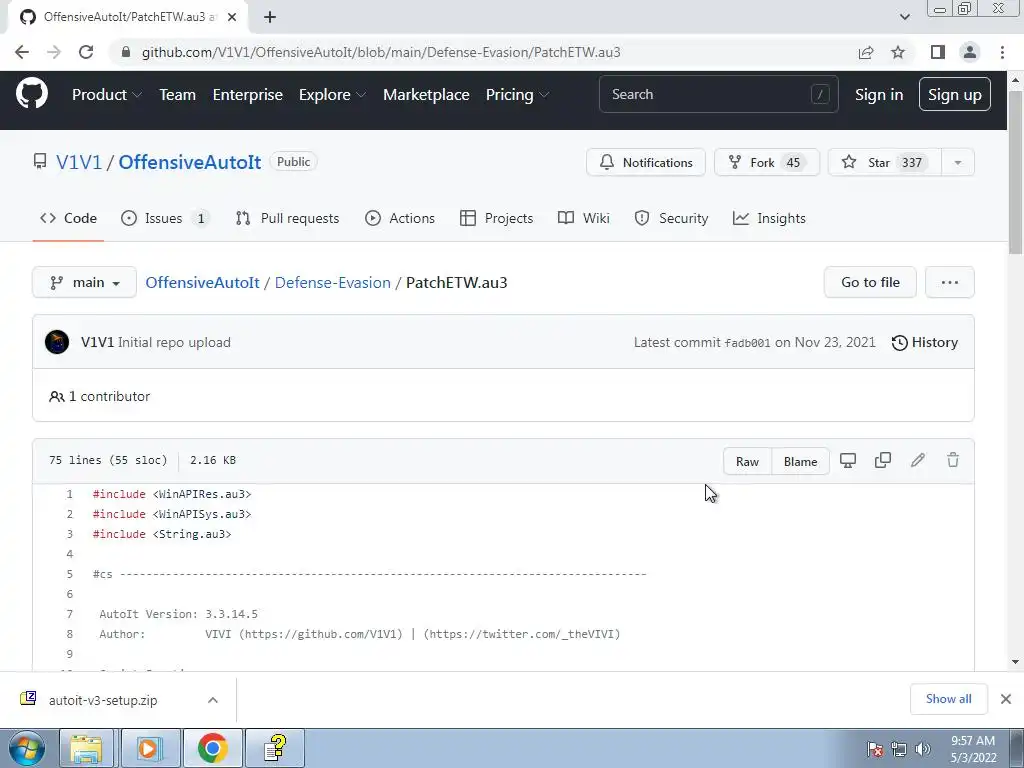Click V1V1 author avatar in commit row
Screen dimensions: 1024x768
(57, 342)
